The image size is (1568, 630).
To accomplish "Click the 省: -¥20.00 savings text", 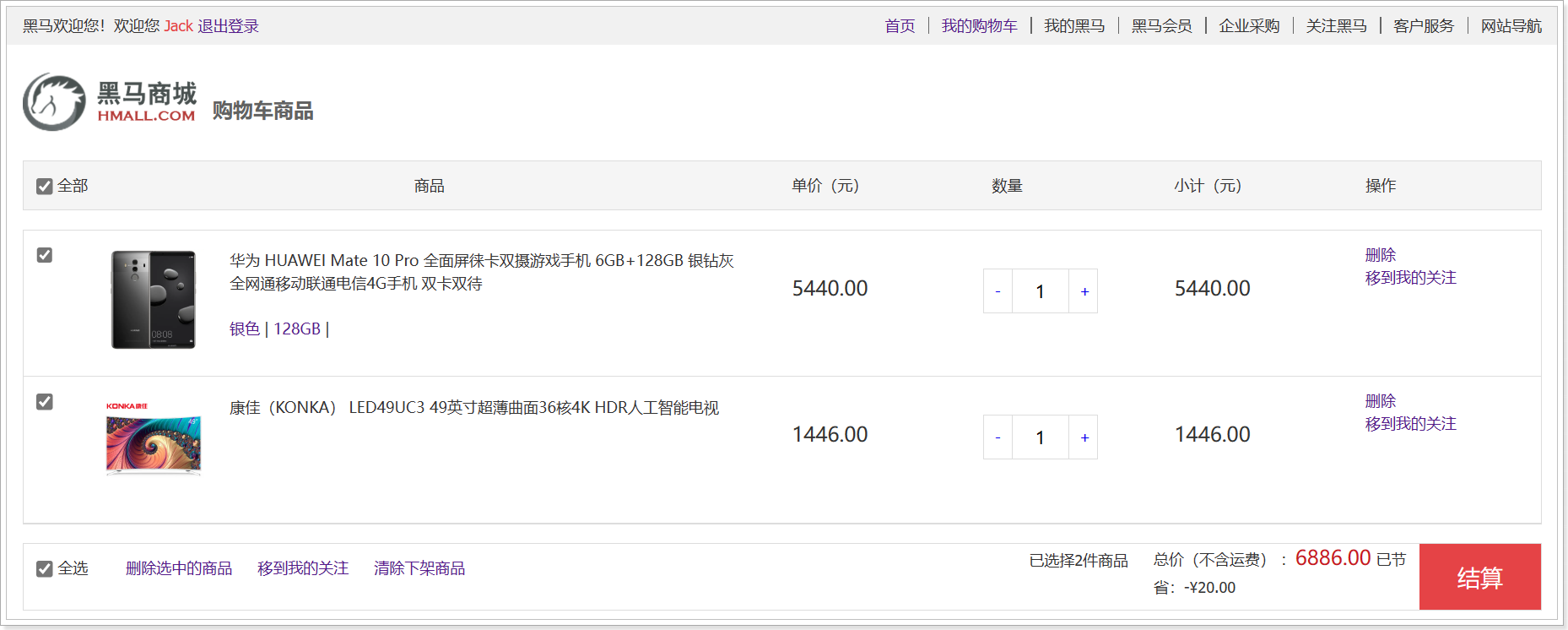I will point(1194,588).
